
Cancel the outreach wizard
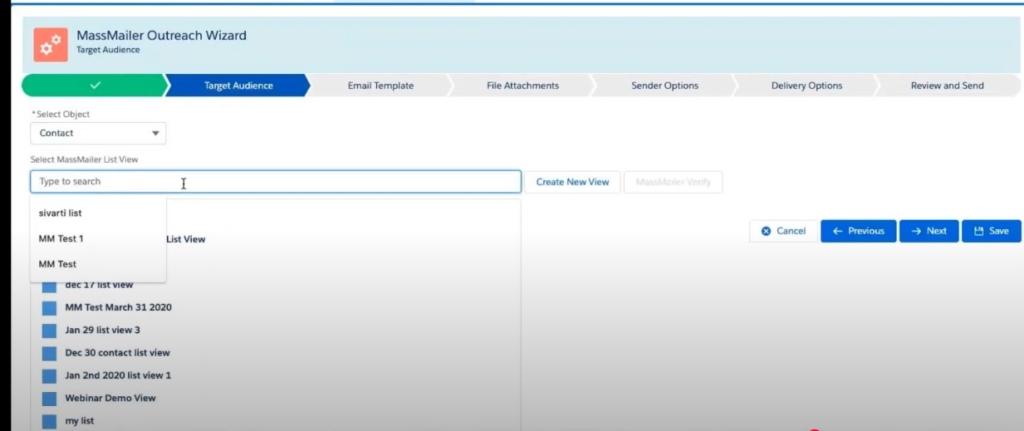click(x=784, y=231)
